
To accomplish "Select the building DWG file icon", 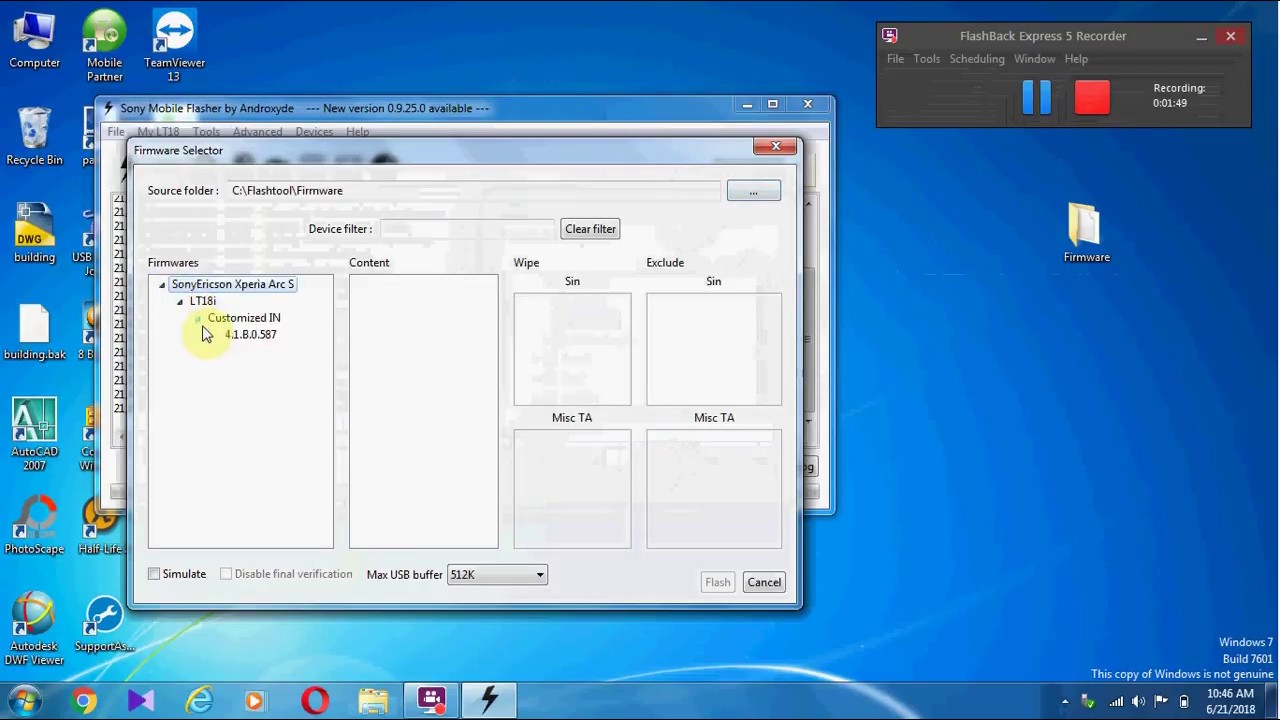I will [x=34, y=234].
